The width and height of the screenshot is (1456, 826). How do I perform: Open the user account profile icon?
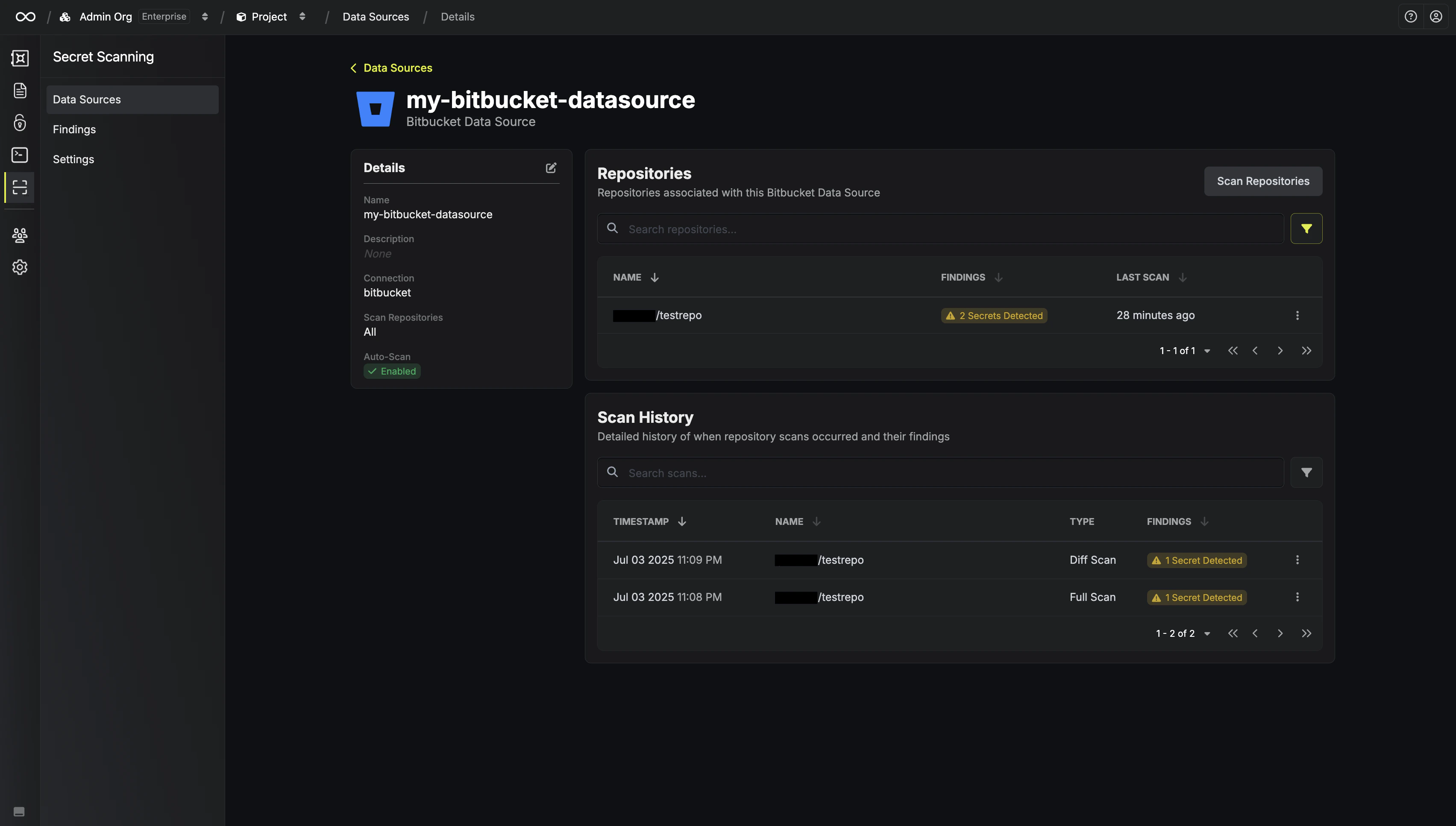[1435, 17]
